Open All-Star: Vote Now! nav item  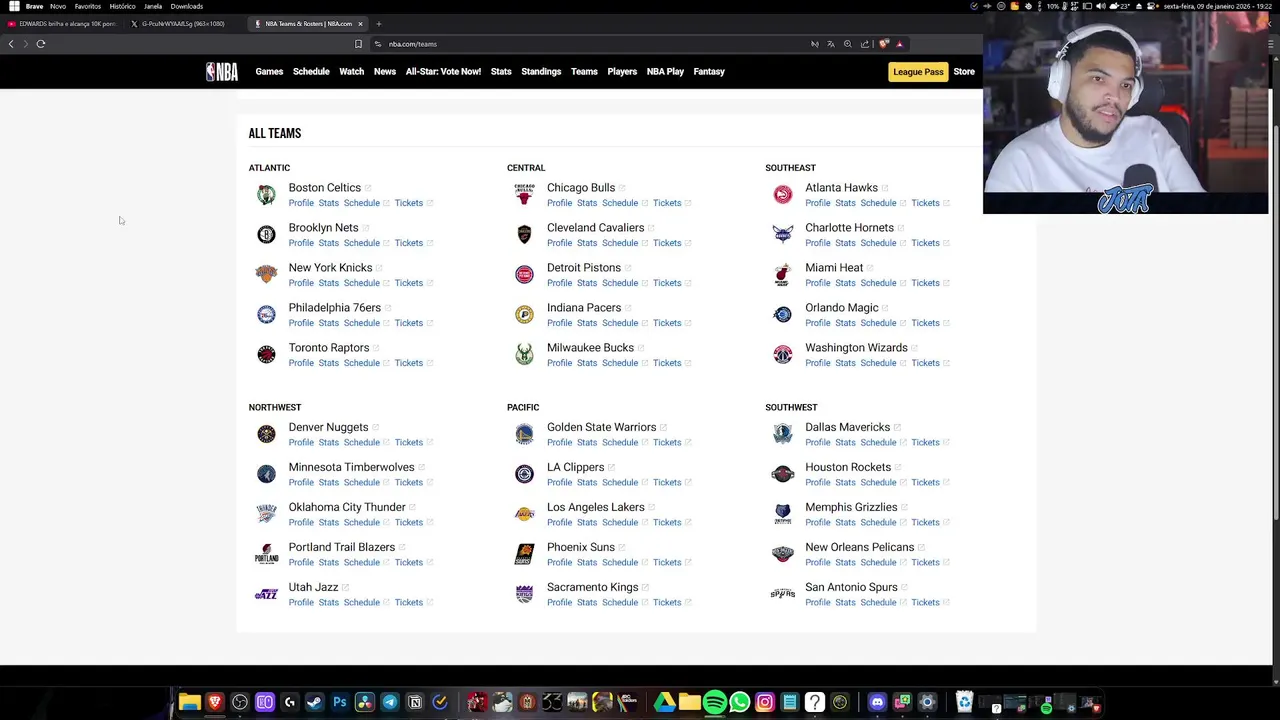443,72
